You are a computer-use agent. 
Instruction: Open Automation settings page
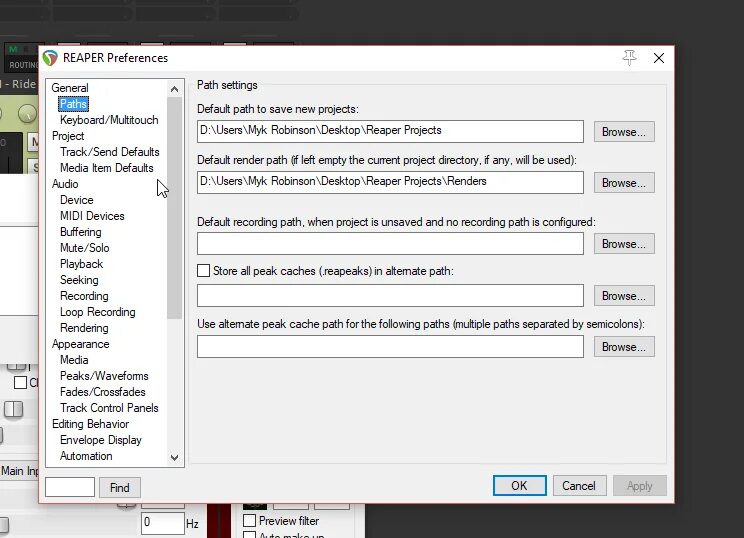pyautogui.click(x=86, y=456)
